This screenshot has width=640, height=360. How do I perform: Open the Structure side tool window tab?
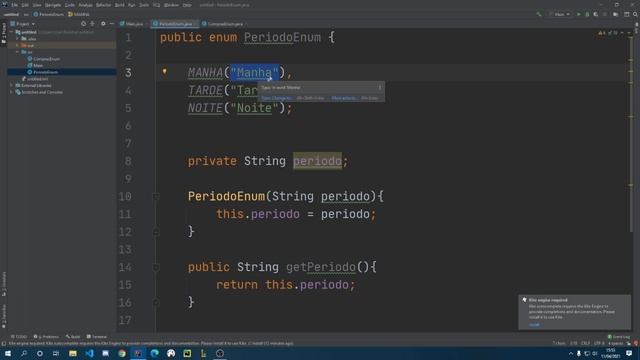point(4,284)
